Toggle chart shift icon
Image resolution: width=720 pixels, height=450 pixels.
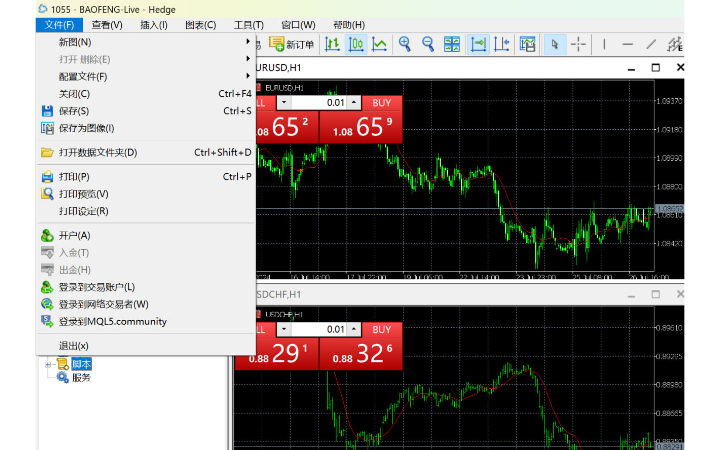point(501,45)
